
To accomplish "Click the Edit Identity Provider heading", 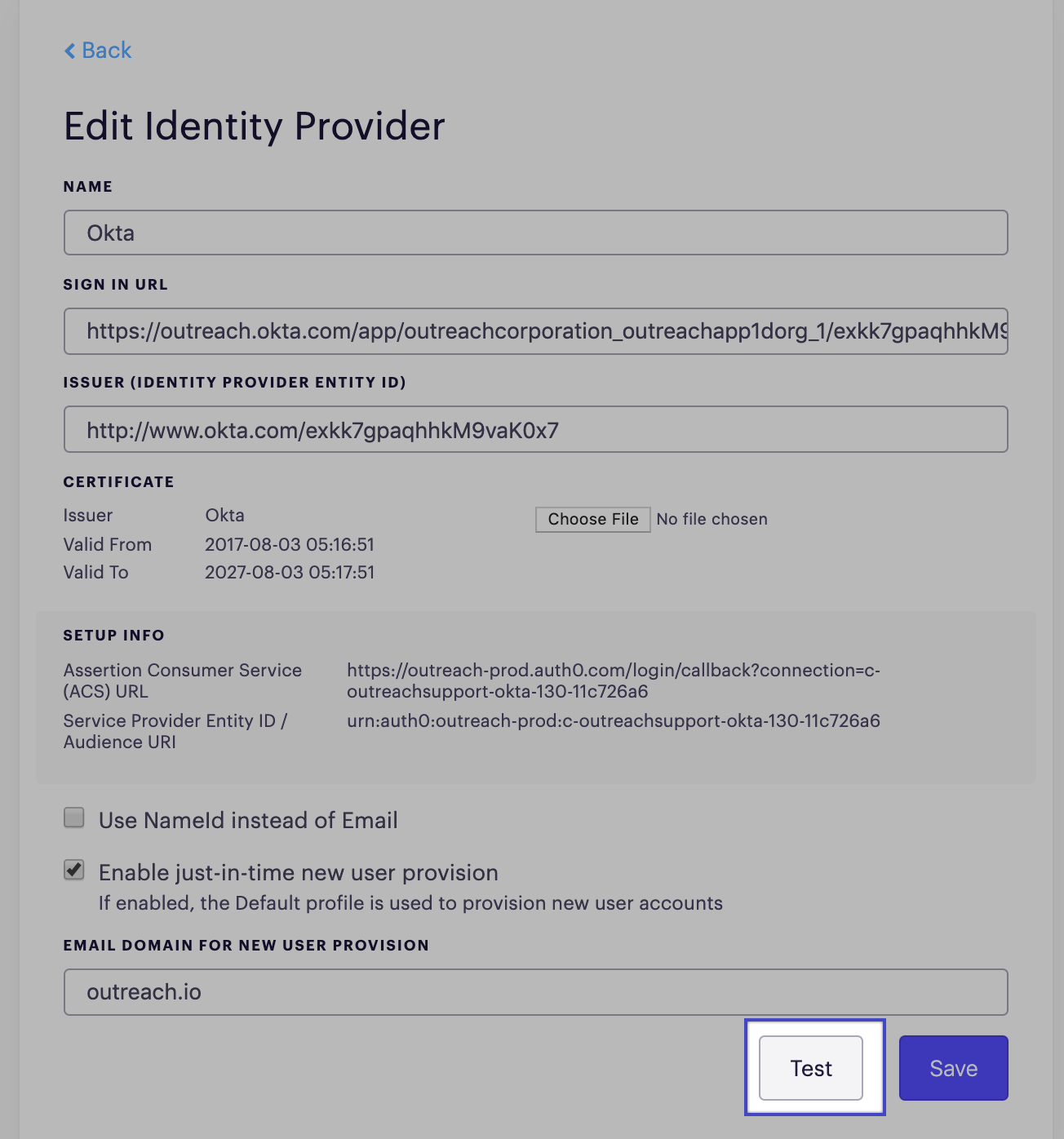I will pos(255,126).
